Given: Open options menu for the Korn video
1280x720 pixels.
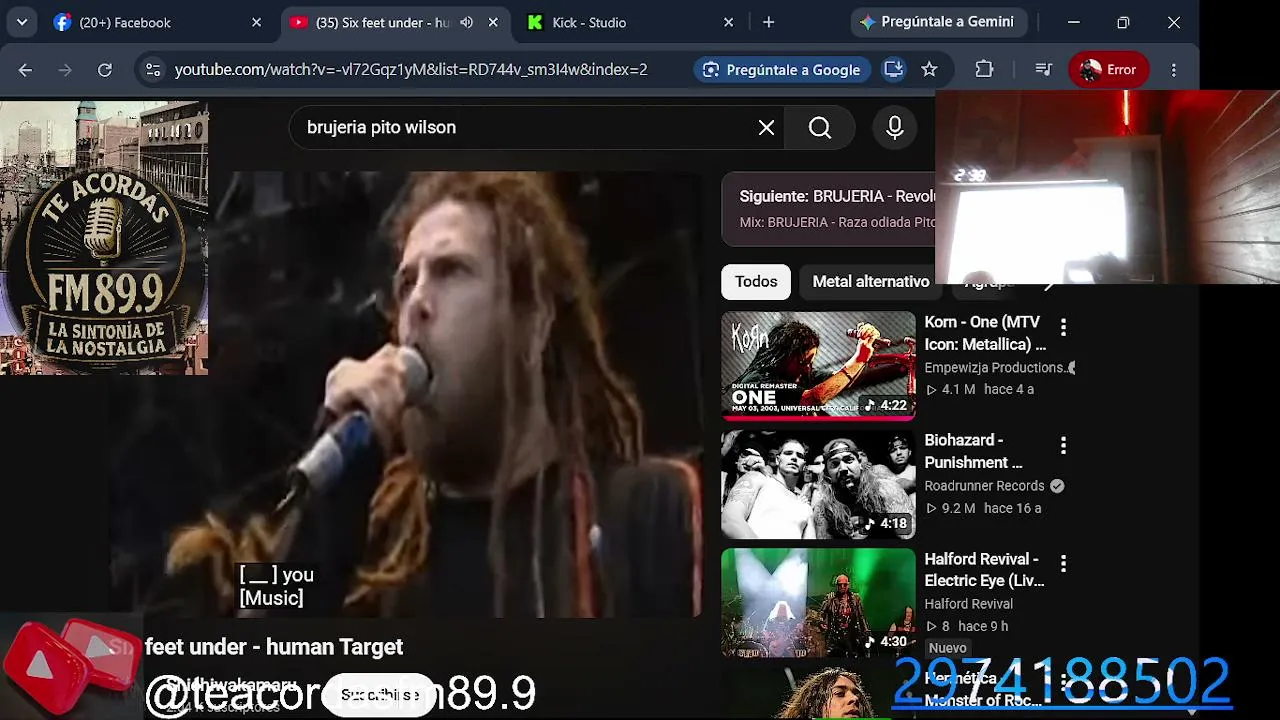Looking at the screenshot, I should 1063,327.
